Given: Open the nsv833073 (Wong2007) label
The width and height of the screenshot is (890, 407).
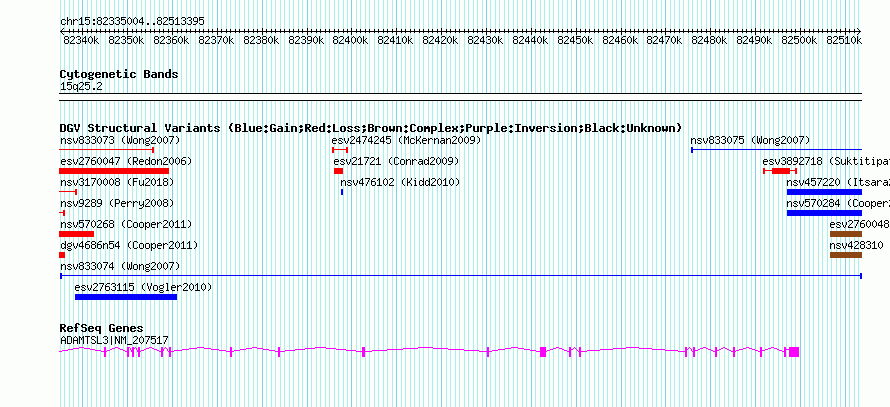Looking at the screenshot, I should [x=120, y=140].
